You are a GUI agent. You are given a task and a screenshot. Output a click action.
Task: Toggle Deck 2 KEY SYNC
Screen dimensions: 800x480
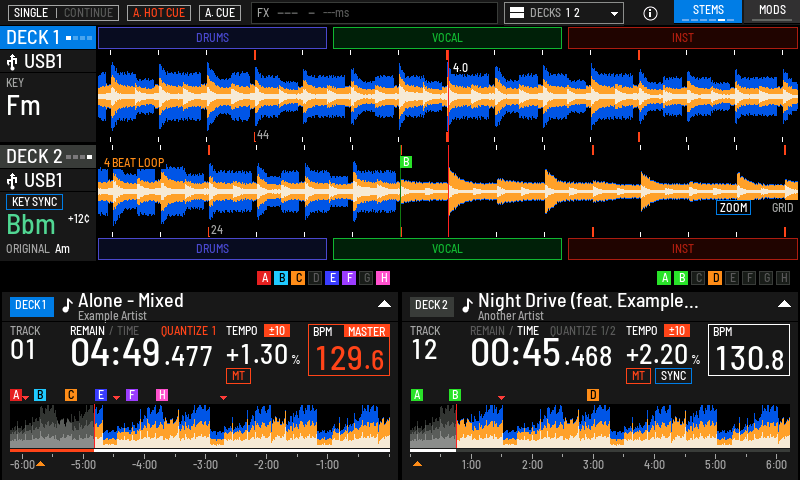pyautogui.click(x=34, y=202)
